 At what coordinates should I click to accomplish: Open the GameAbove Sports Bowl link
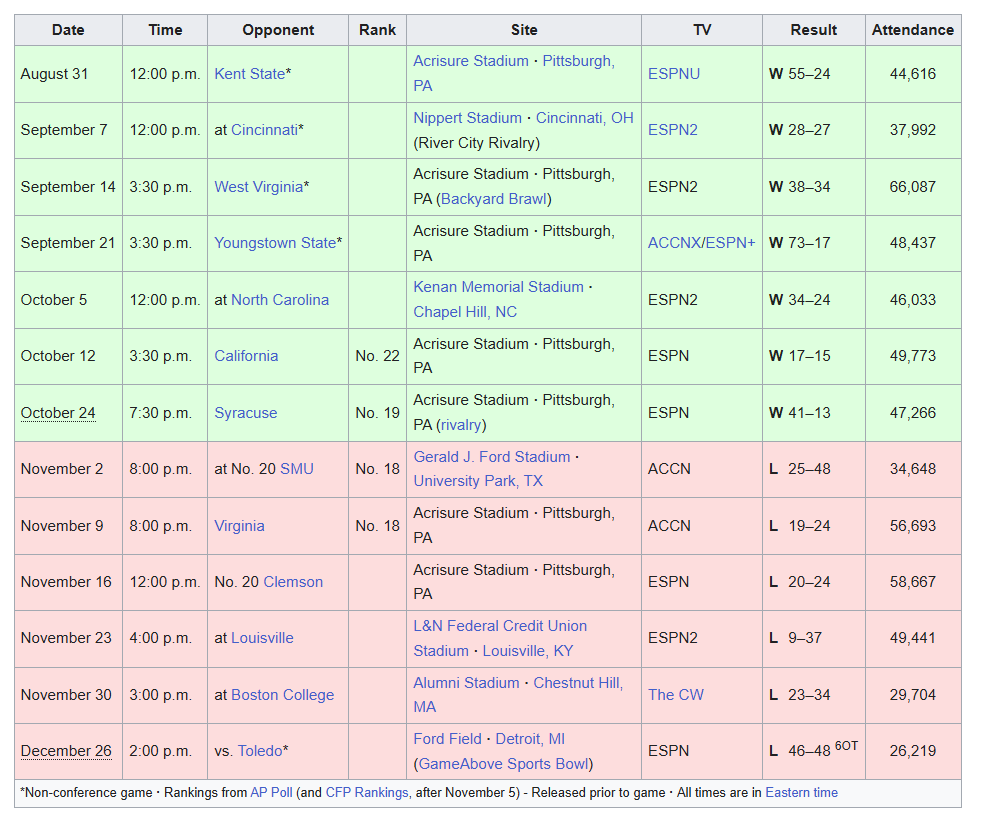[503, 764]
